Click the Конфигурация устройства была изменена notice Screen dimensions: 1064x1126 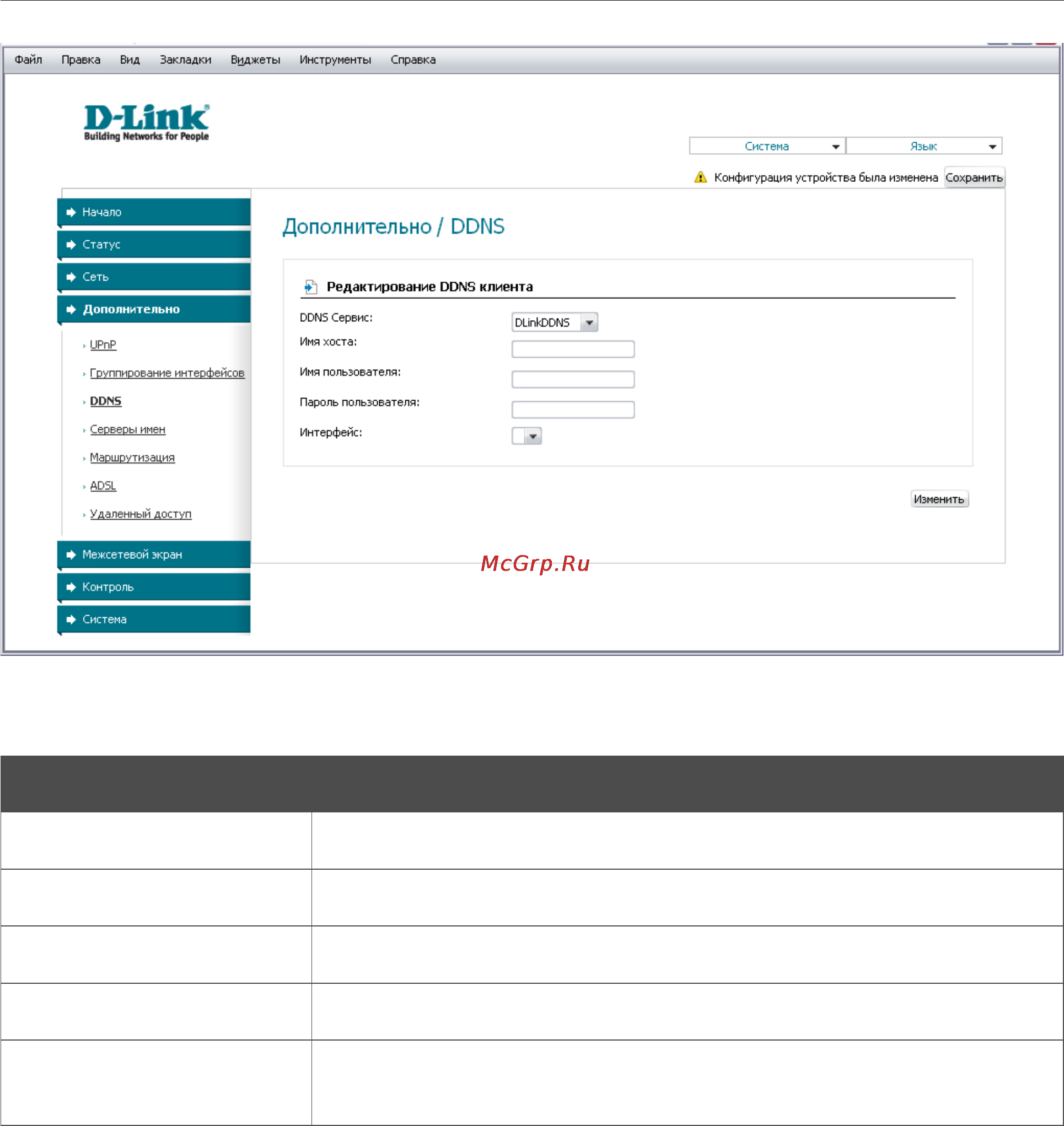[826, 177]
